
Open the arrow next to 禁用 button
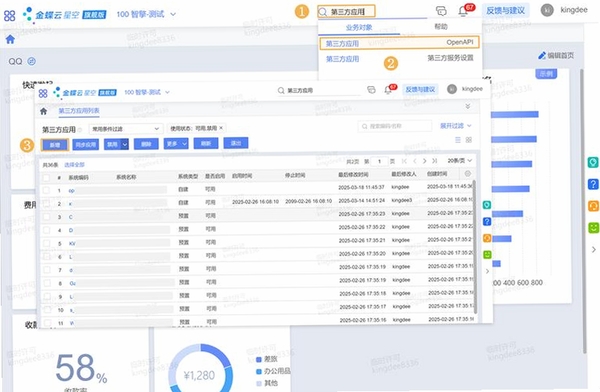click(x=125, y=144)
